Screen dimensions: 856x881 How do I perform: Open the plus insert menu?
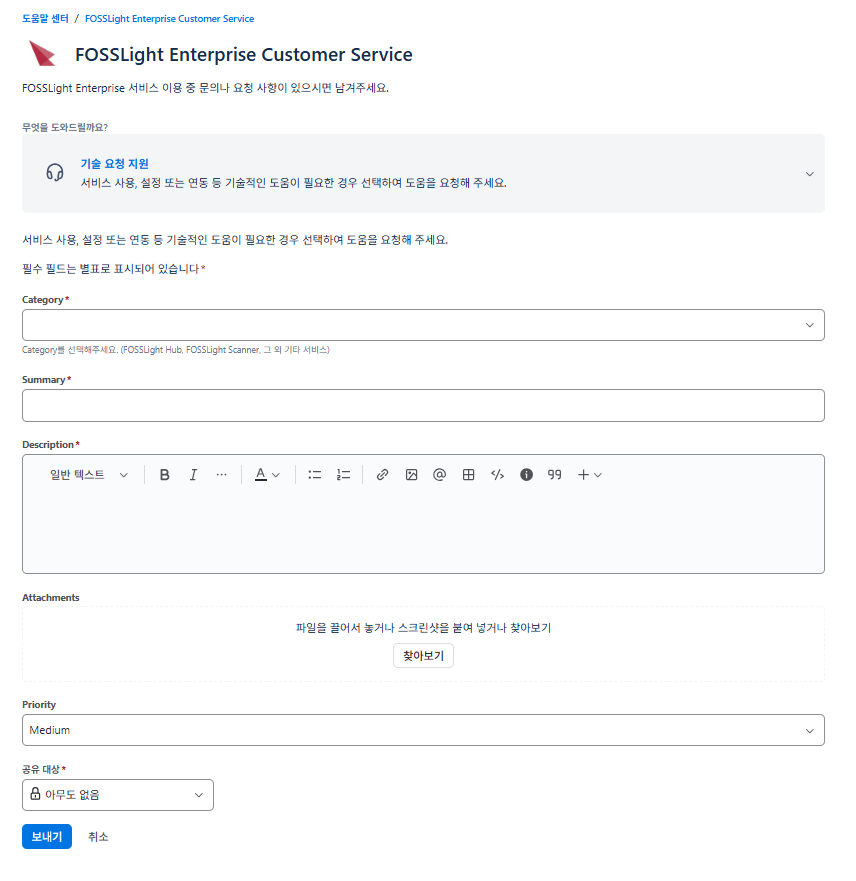[x=589, y=475]
